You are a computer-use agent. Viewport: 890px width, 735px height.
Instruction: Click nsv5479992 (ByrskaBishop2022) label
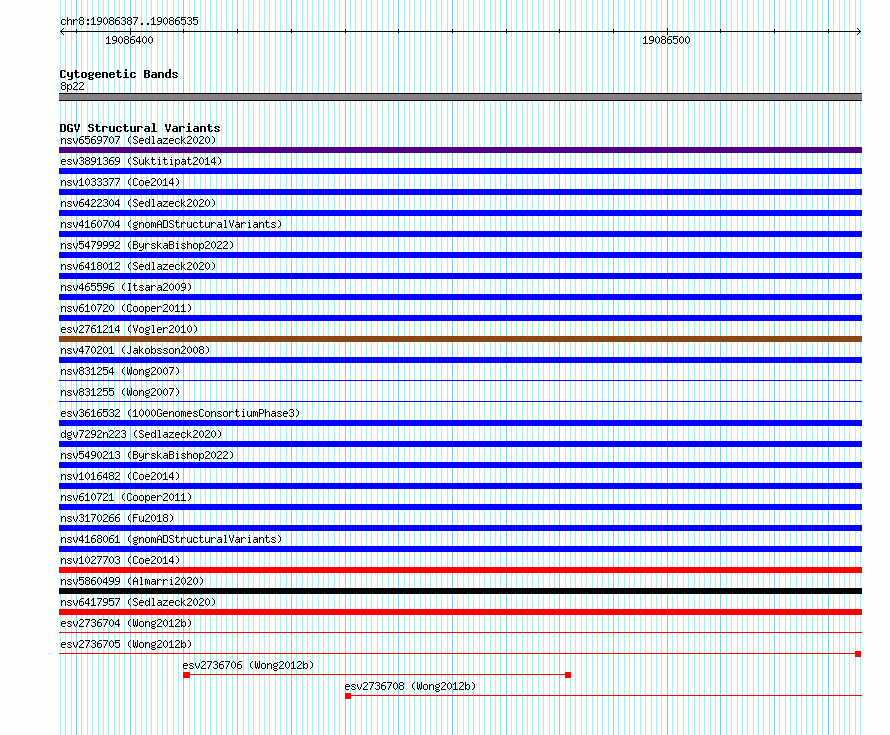(x=147, y=245)
